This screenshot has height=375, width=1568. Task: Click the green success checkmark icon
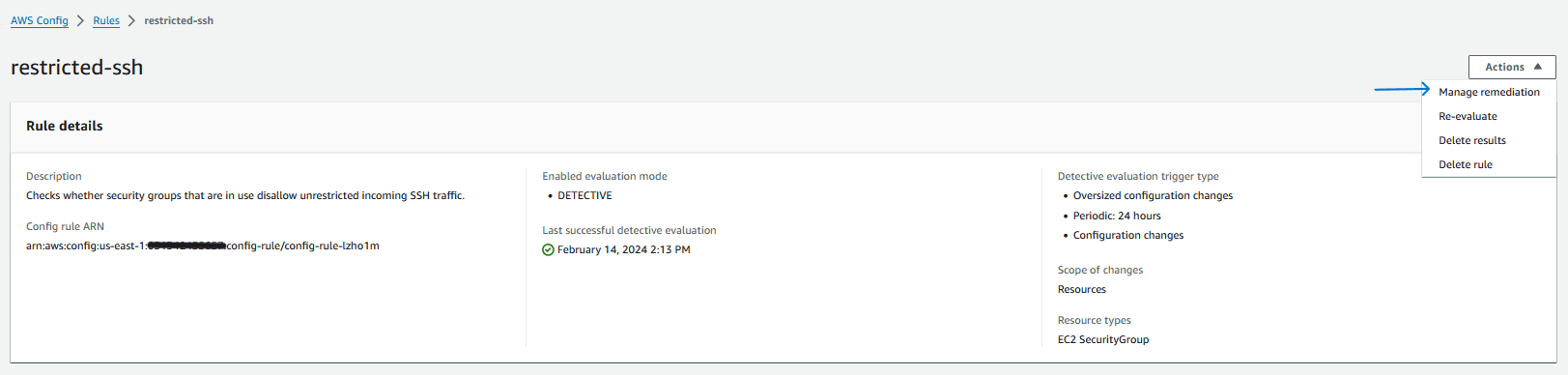point(548,249)
